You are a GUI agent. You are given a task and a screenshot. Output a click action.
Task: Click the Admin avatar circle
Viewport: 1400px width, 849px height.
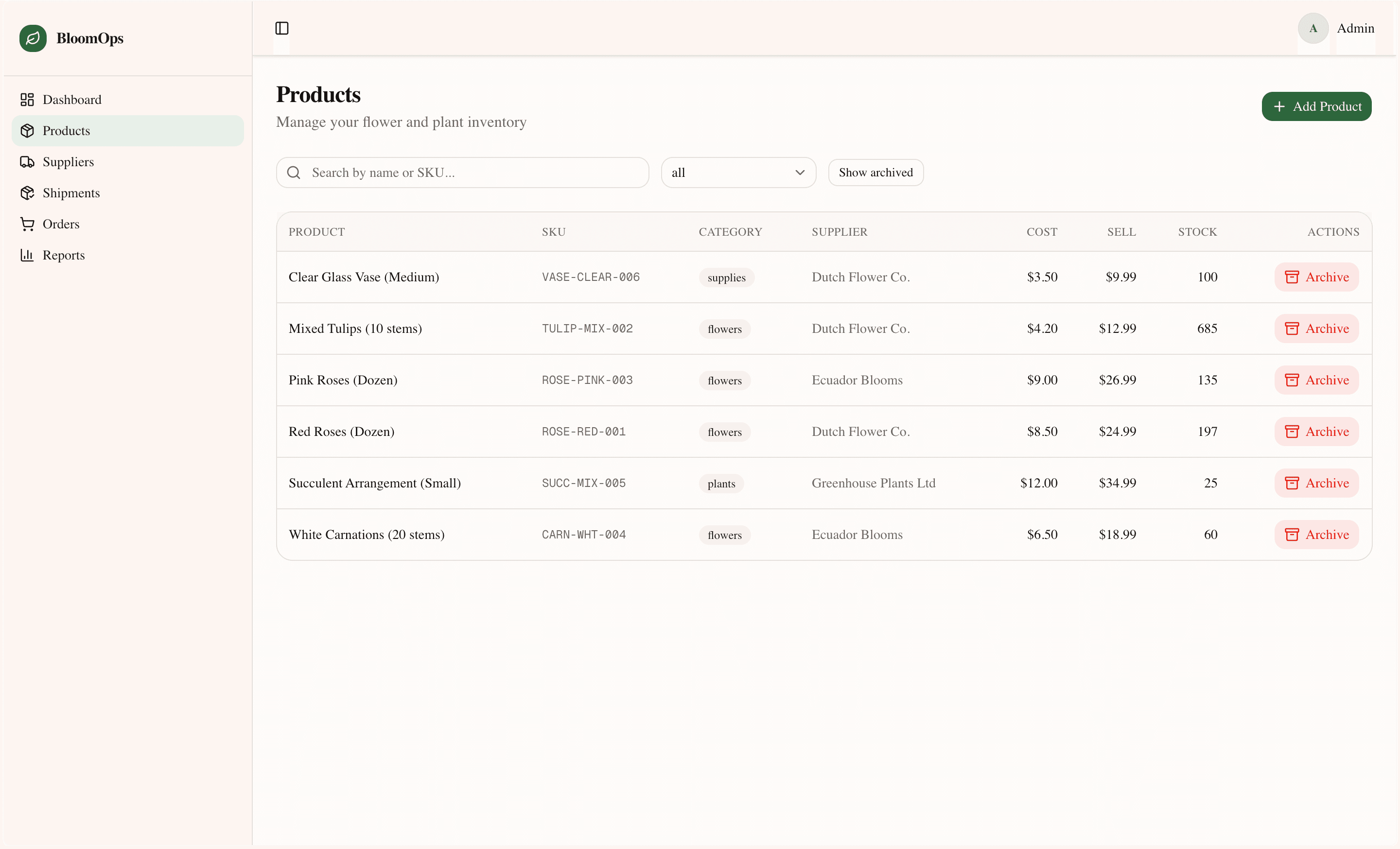pyautogui.click(x=1313, y=28)
